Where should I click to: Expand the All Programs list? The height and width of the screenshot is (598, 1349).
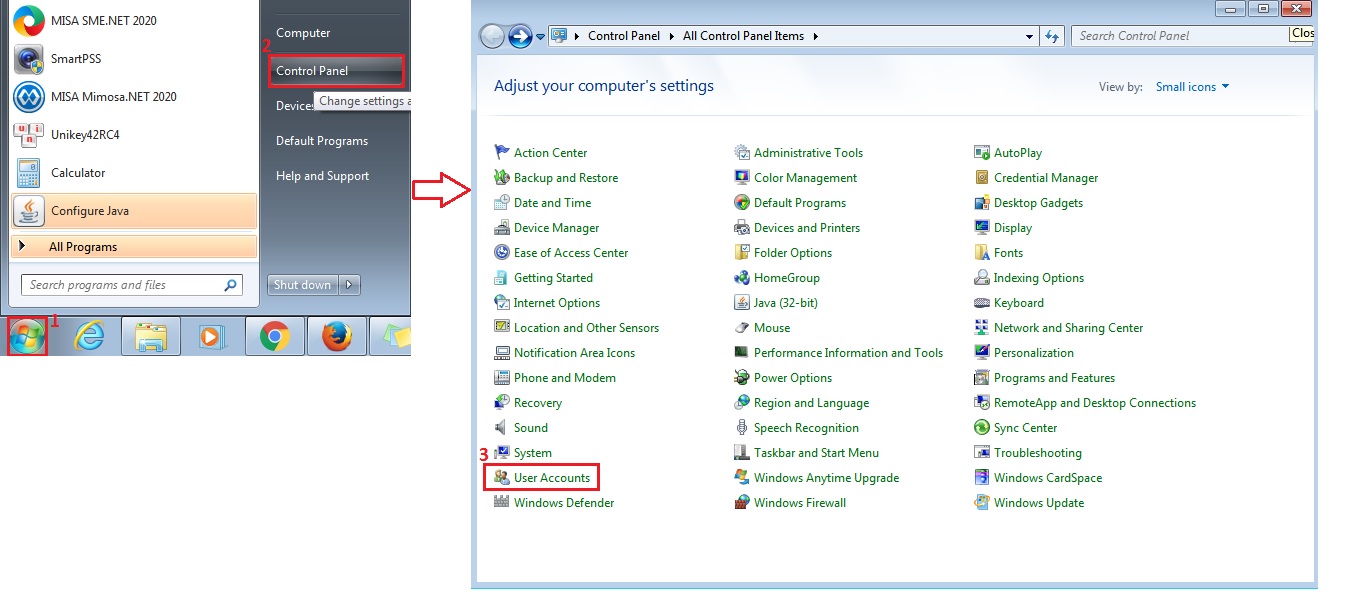(x=134, y=247)
